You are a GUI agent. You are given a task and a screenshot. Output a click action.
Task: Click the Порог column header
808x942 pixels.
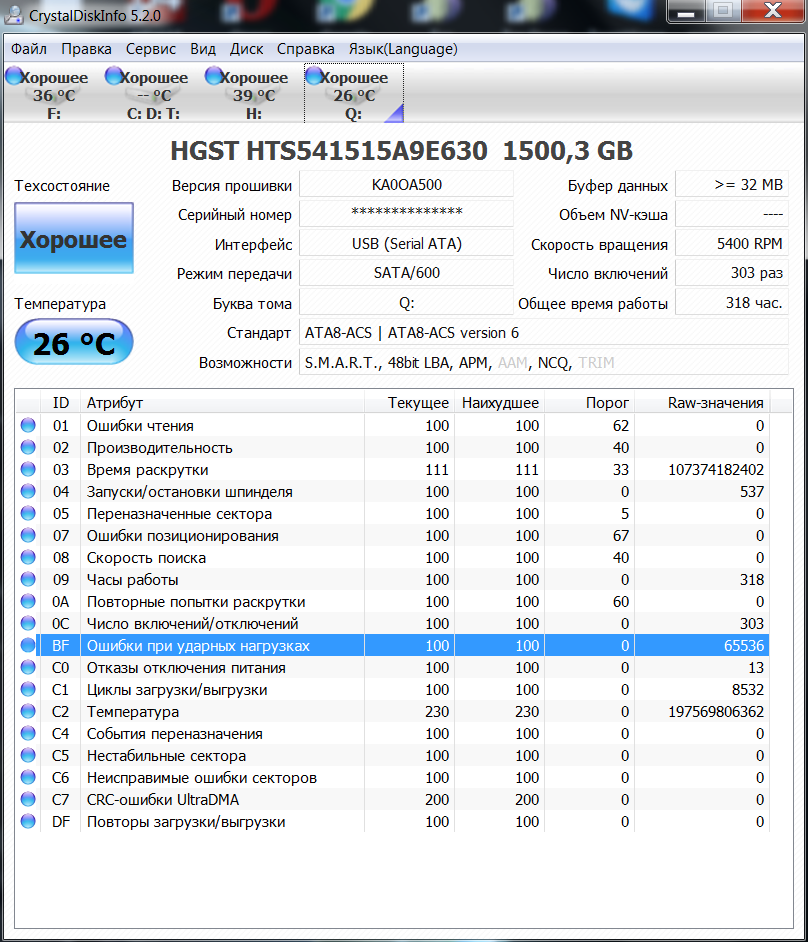[x=589, y=403]
